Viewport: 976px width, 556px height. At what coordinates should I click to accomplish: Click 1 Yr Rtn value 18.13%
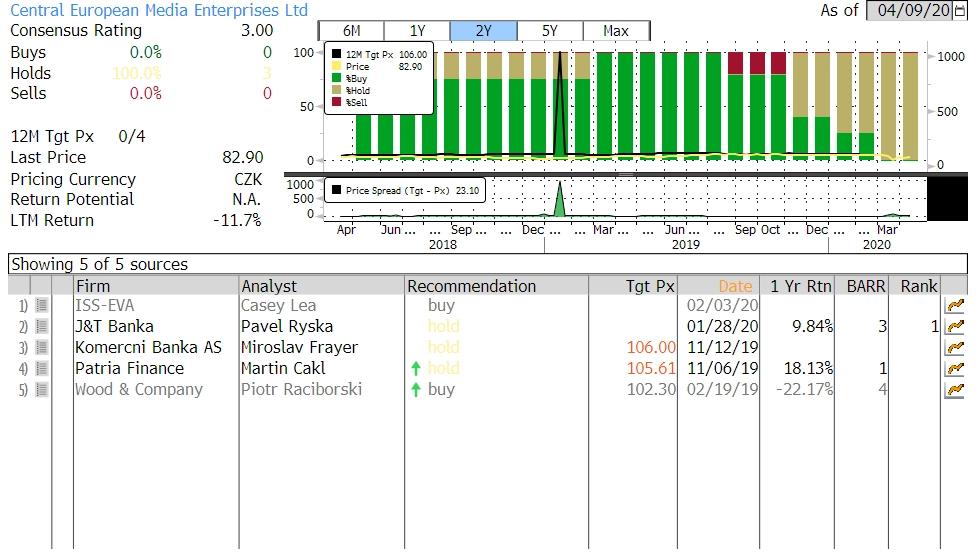point(808,369)
